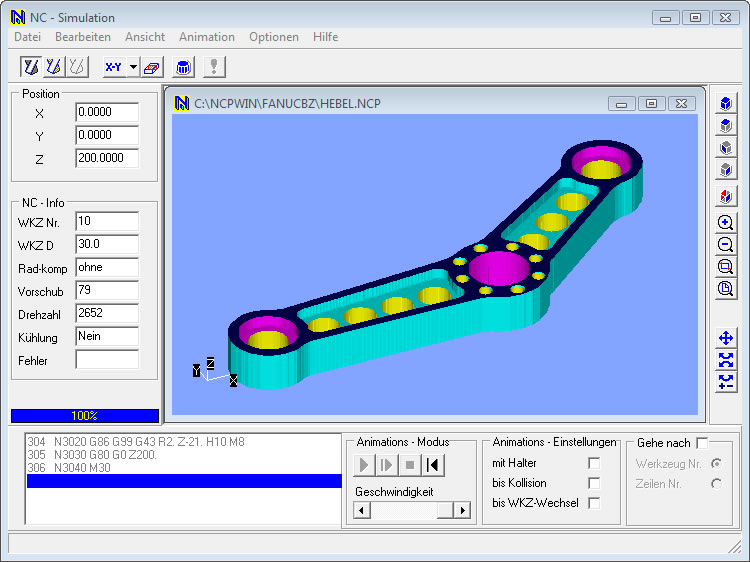This screenshot has width=750, height=562.
Task: Click the blue 100% progress bar
Action: pos(85,416)
